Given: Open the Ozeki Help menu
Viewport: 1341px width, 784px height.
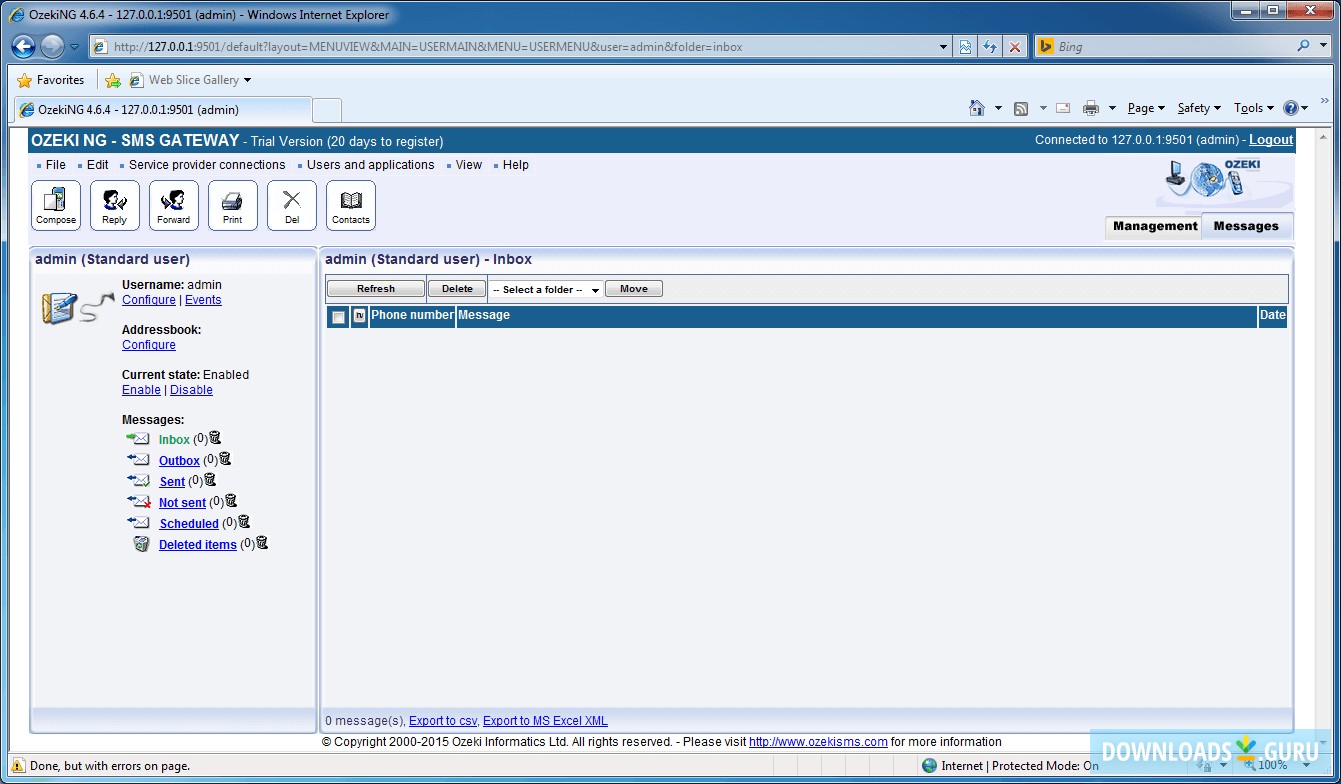Looking at the screenshot, I should pos(516,165).
